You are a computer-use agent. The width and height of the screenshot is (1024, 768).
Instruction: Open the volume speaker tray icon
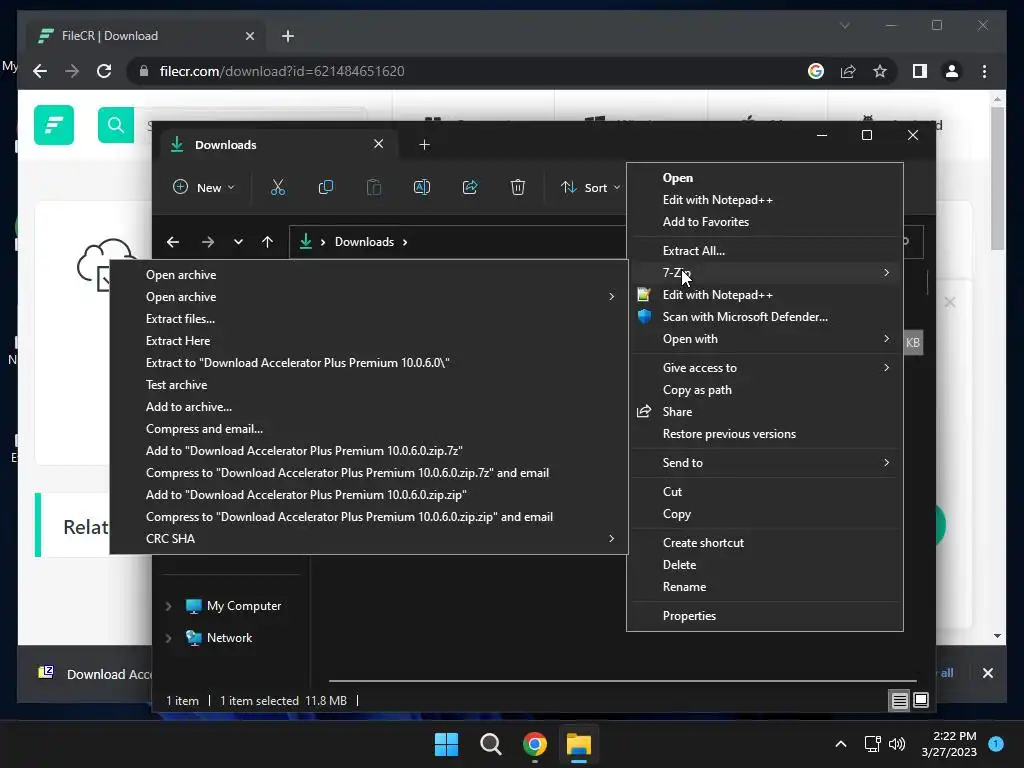pyautogui.click(x=897, y=744)
